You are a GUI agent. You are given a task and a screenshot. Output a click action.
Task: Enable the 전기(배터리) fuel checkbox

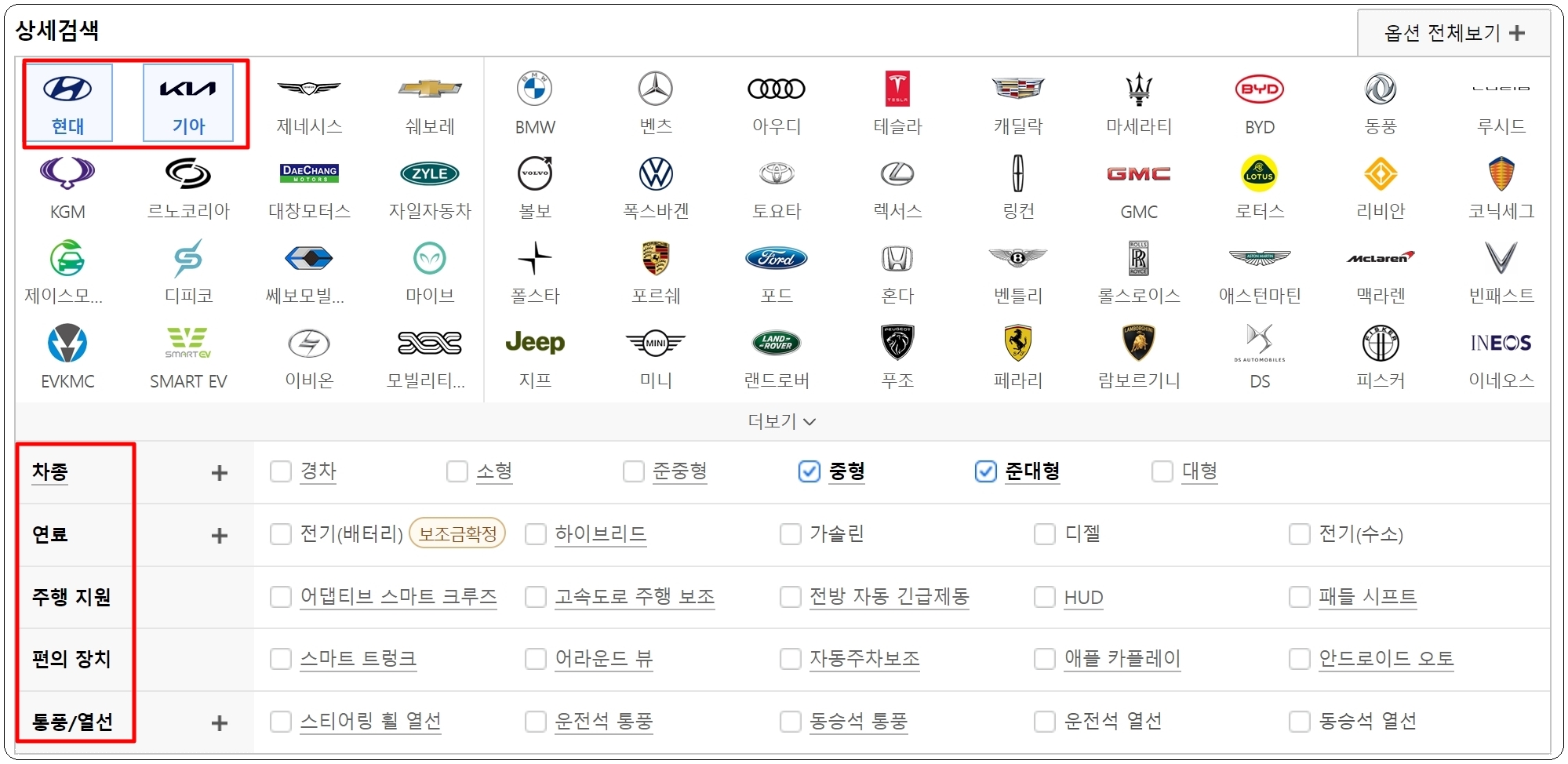point(280,534)
